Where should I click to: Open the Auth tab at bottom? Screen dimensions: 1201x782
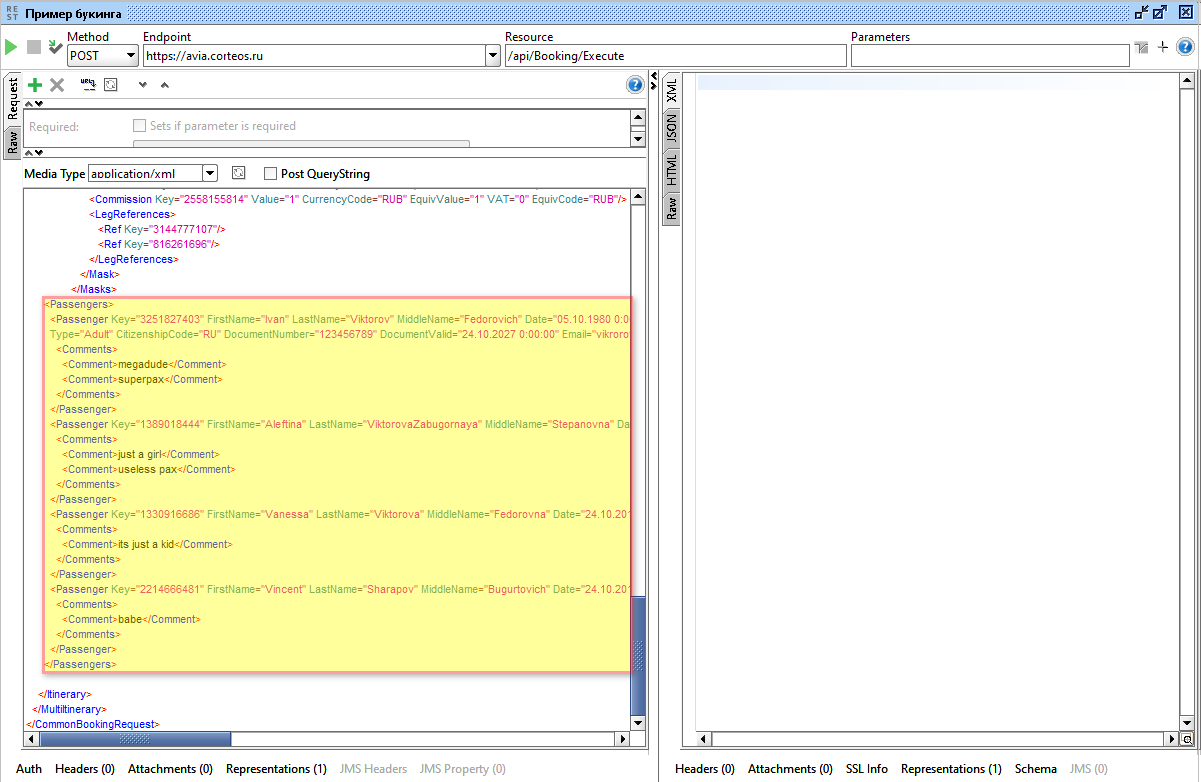coord(29,769)
